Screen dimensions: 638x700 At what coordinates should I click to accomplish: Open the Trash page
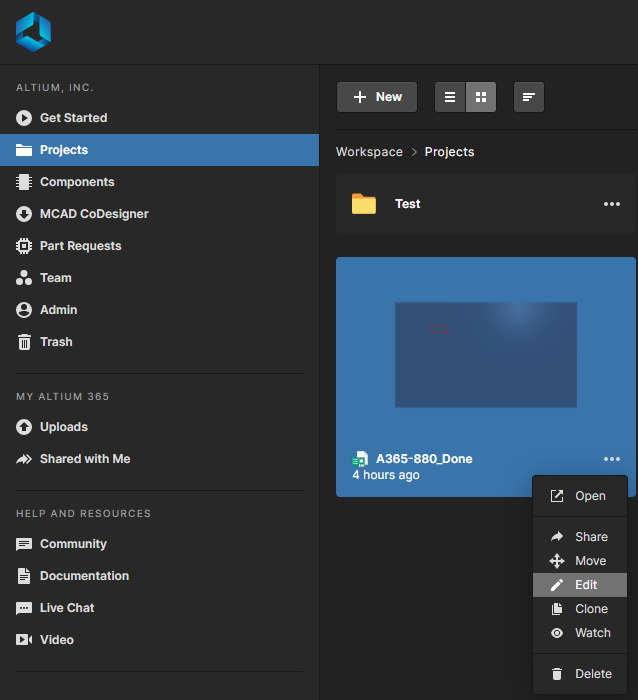point(159,342)
